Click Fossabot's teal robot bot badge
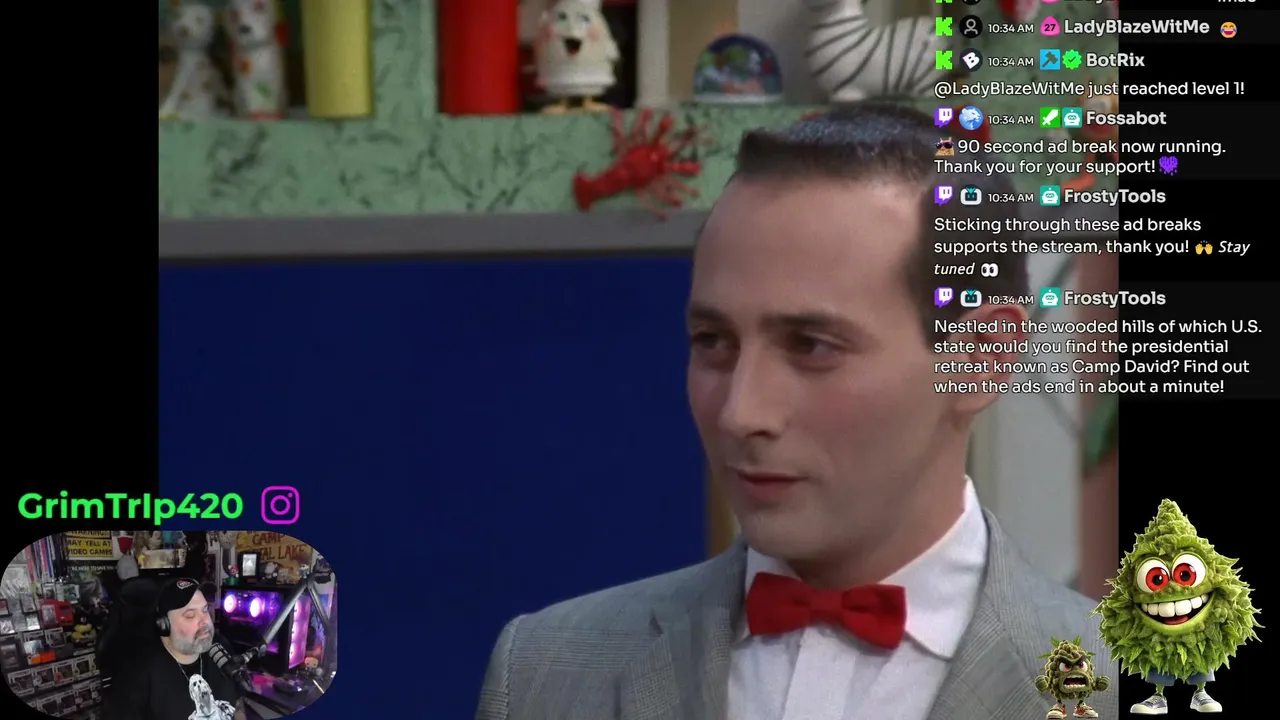 click(1071, 118)
